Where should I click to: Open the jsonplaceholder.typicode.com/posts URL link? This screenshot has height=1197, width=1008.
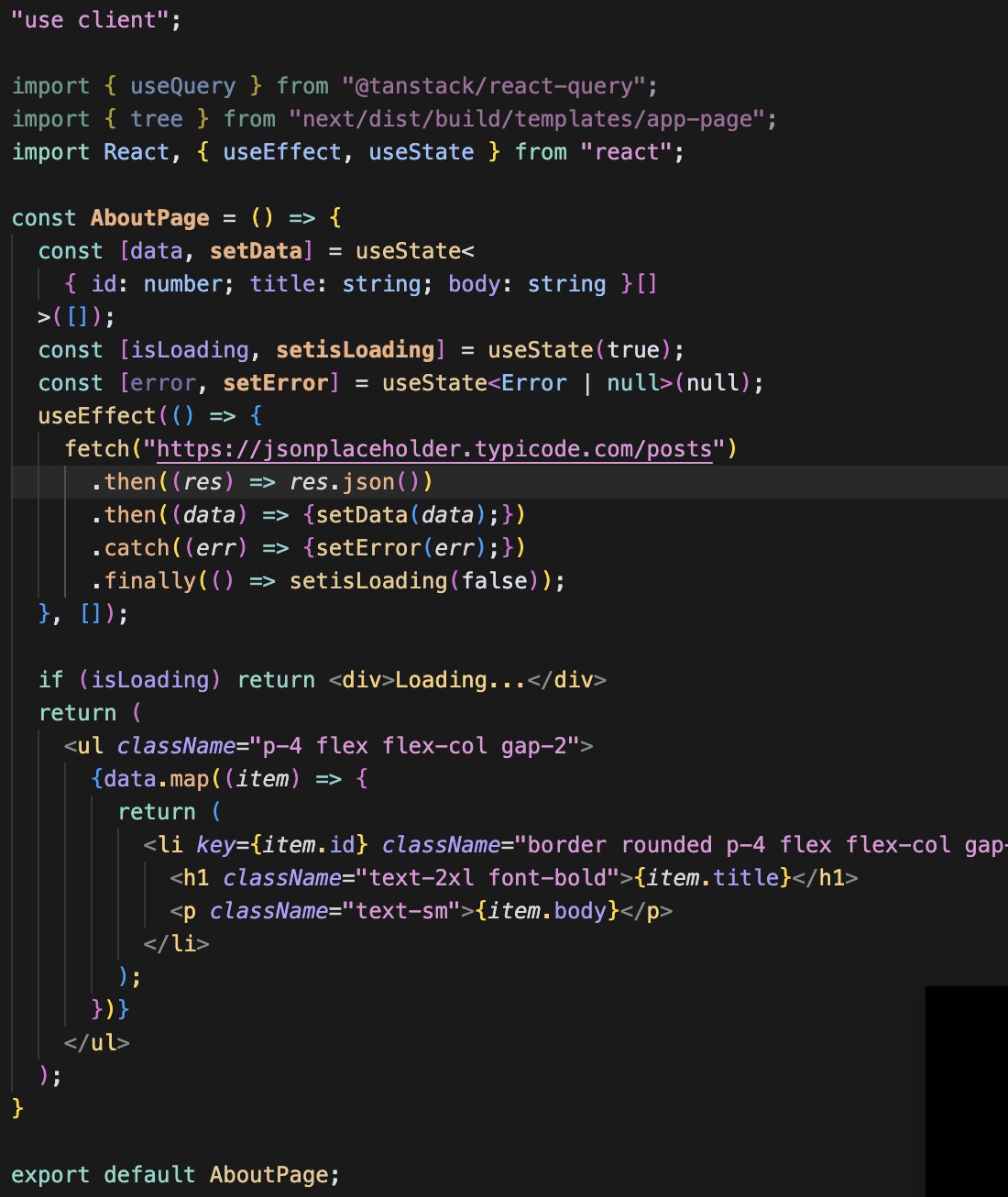(x=434, y=448)
